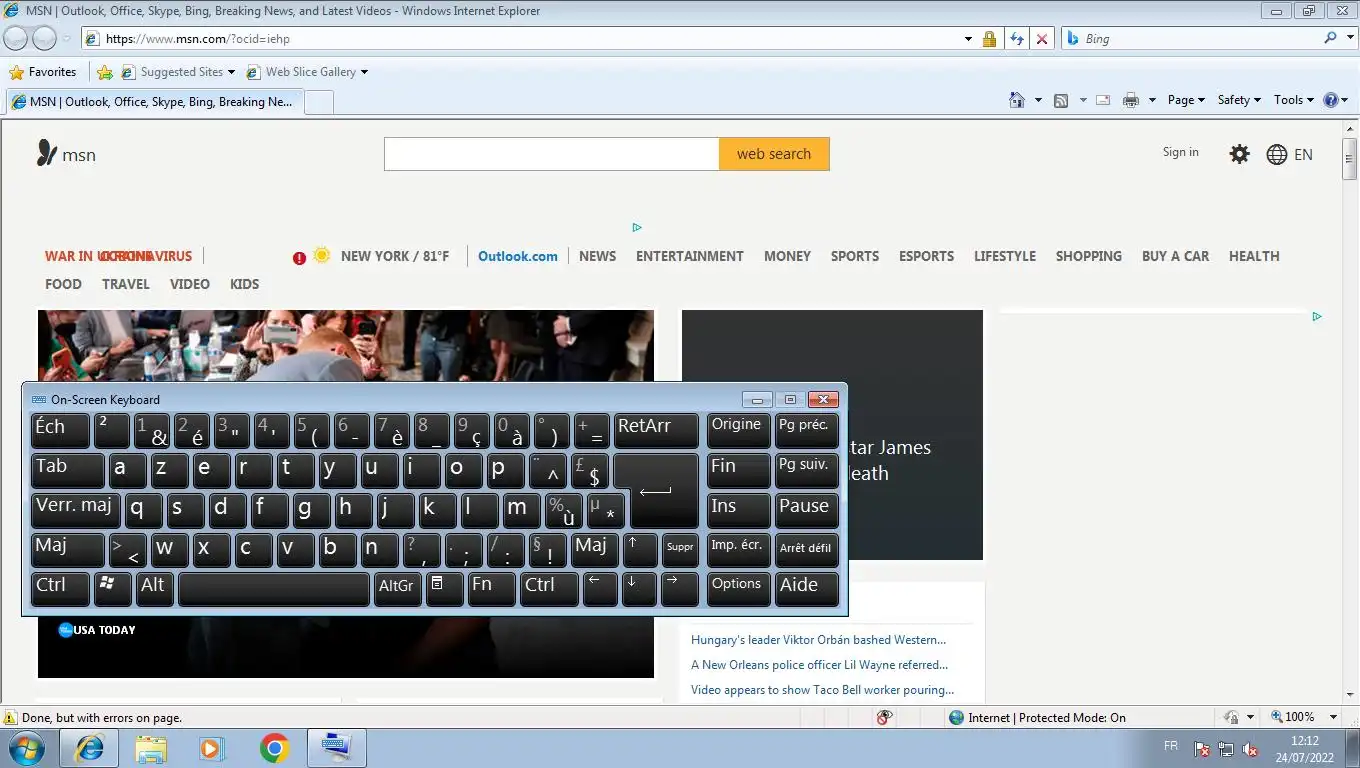The height and width of the screenshot is (768, 1360).
Task: Open Hungary's leader Viktor Orbán headline
Action: coord(818,640)
